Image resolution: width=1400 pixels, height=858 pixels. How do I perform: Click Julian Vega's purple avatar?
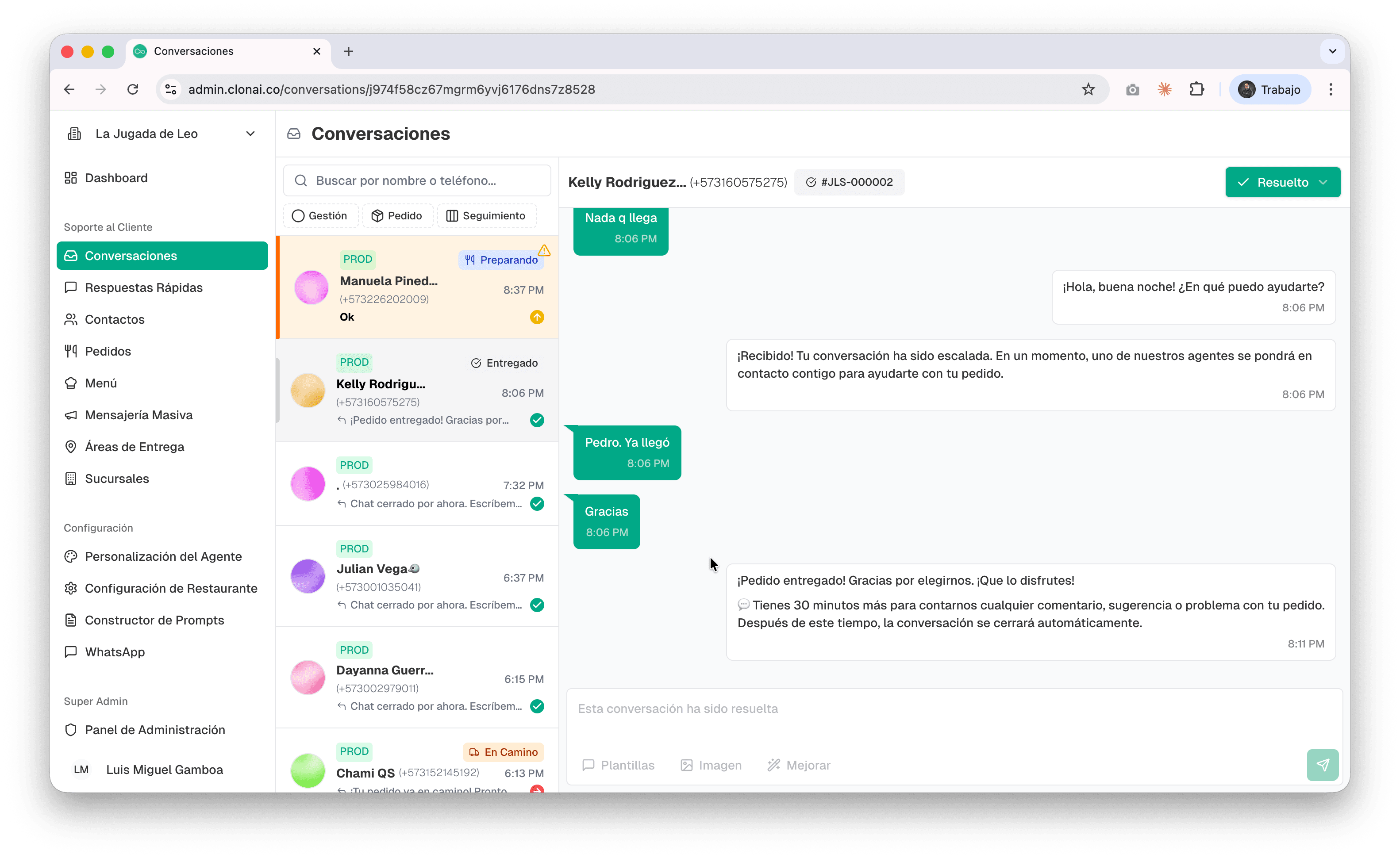(x=308, y=576)
